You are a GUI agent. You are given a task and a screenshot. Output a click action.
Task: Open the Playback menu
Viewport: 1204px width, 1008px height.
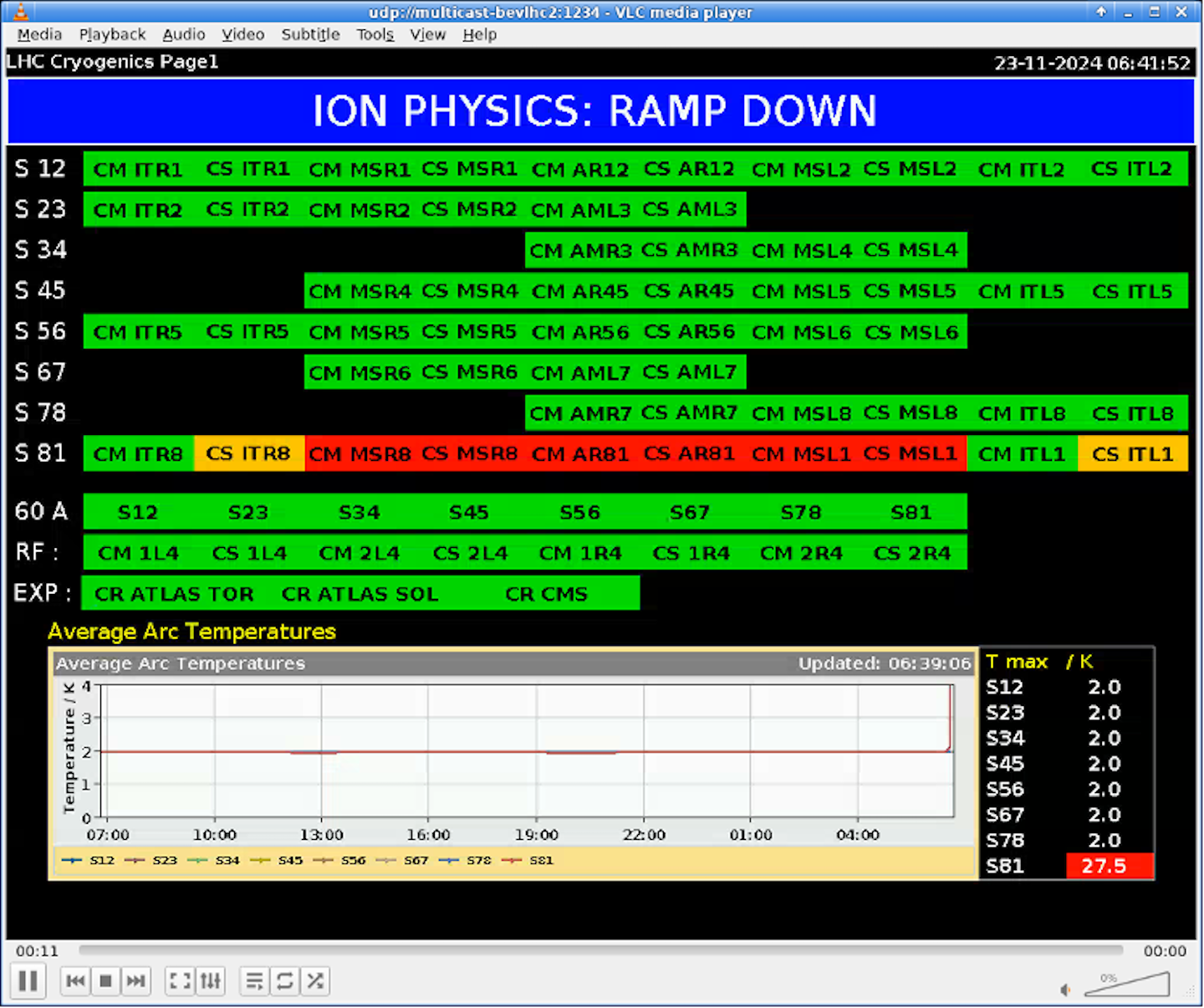[x=112, y=34]
